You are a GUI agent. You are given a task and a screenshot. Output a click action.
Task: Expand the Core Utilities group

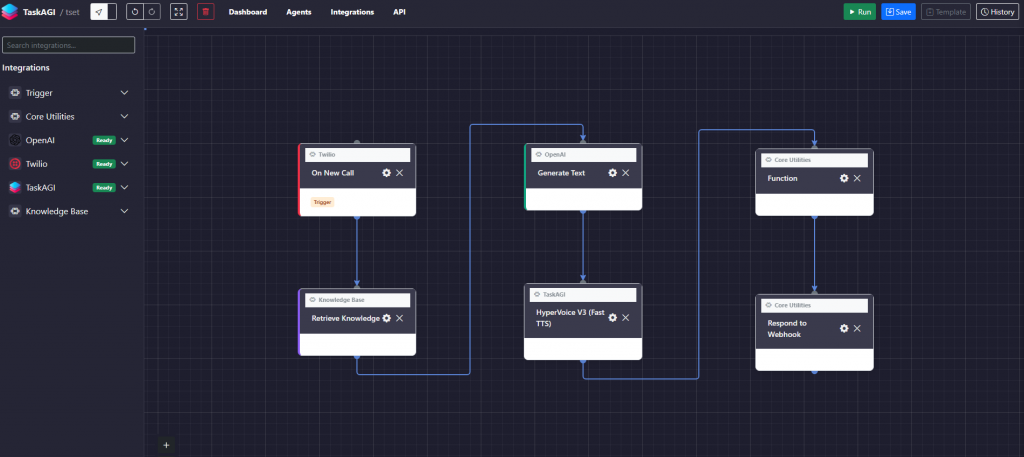click(x=124, y=116)
